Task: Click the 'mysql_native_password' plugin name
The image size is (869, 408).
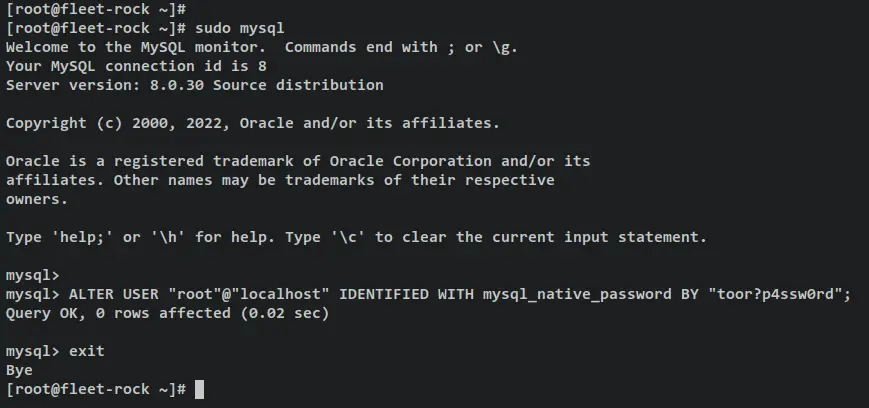Action: click(577, 294)
